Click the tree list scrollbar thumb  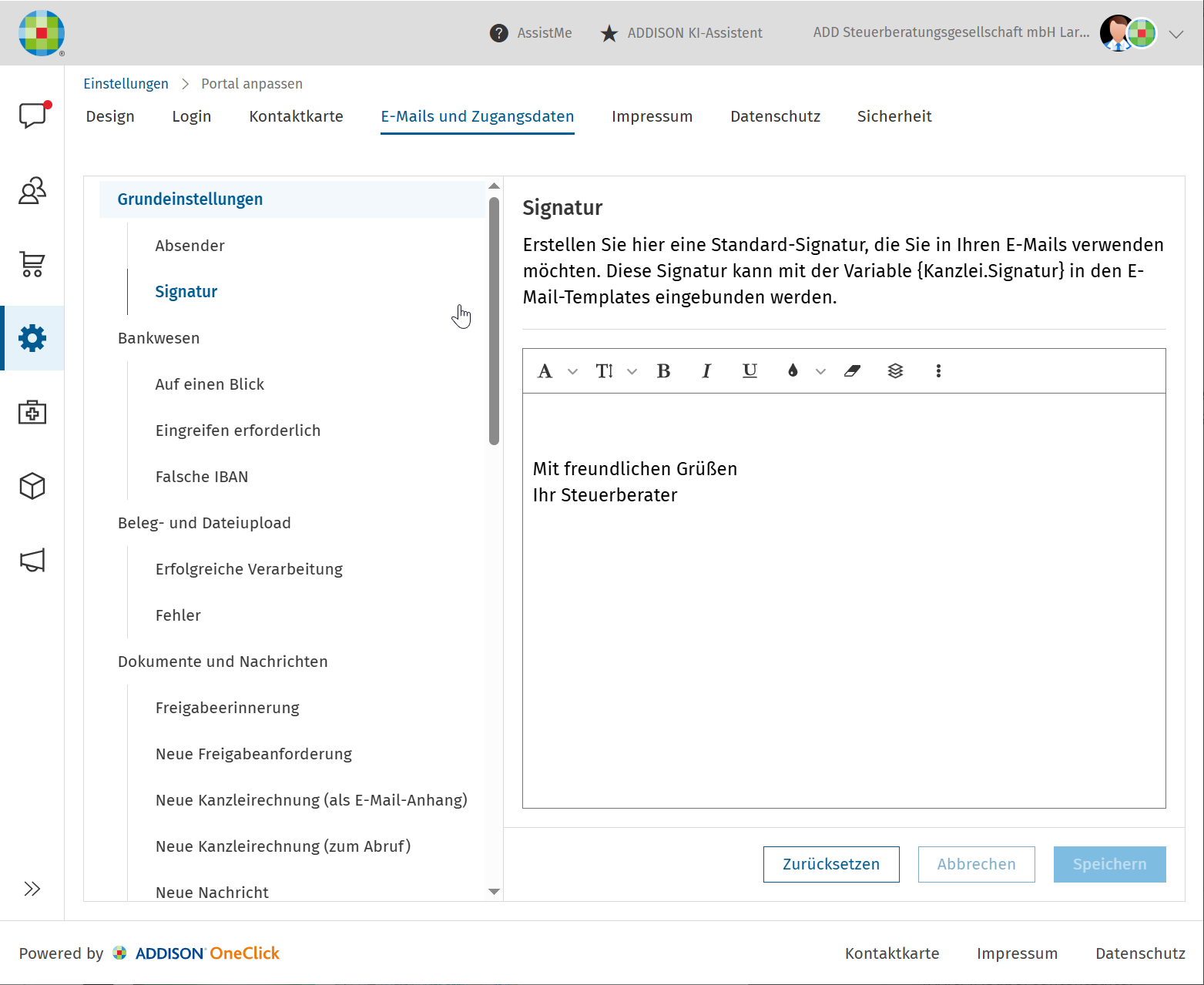click(495, 321)
